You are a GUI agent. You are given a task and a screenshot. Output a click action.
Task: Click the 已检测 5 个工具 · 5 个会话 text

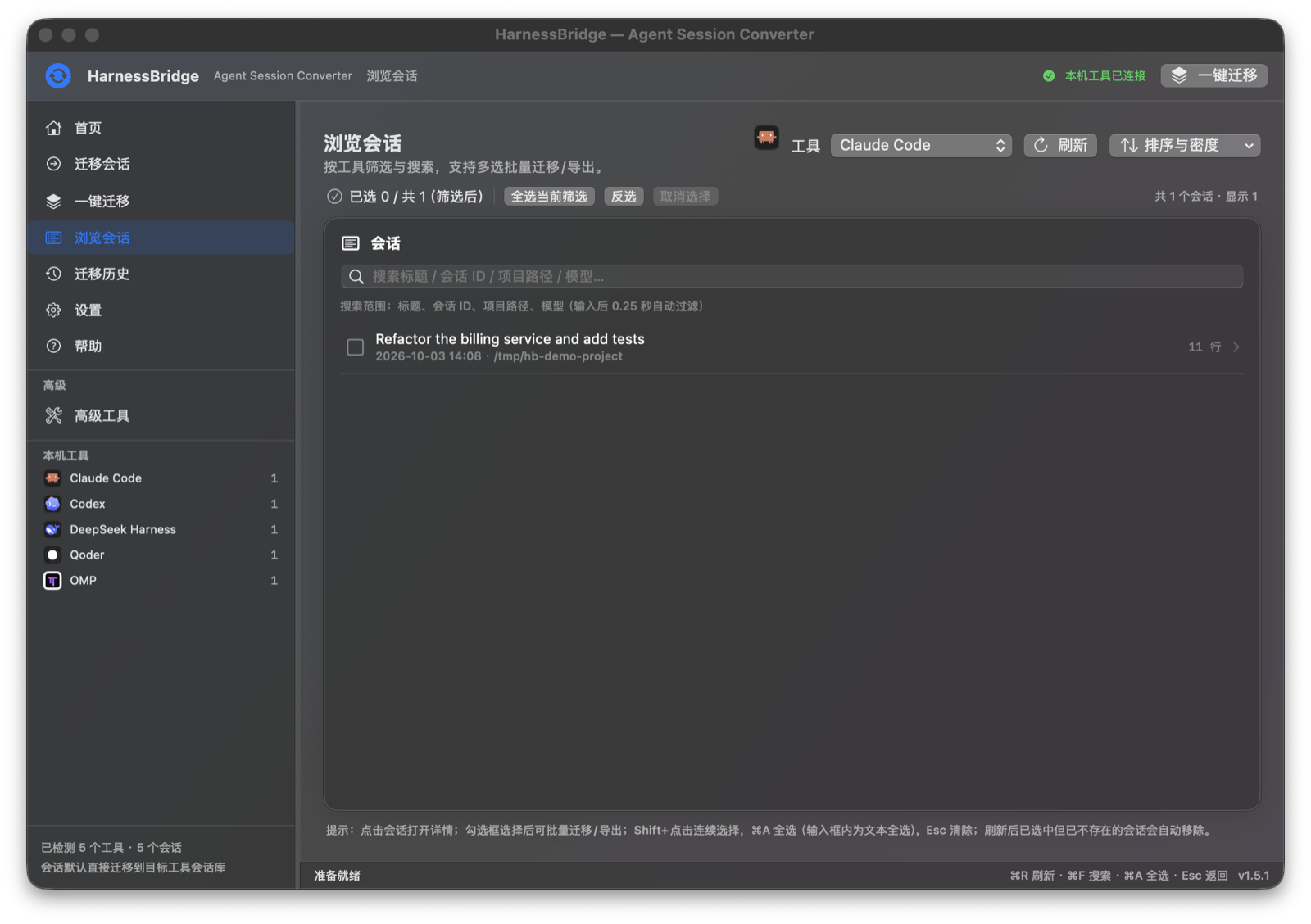(x=111, y=848)
